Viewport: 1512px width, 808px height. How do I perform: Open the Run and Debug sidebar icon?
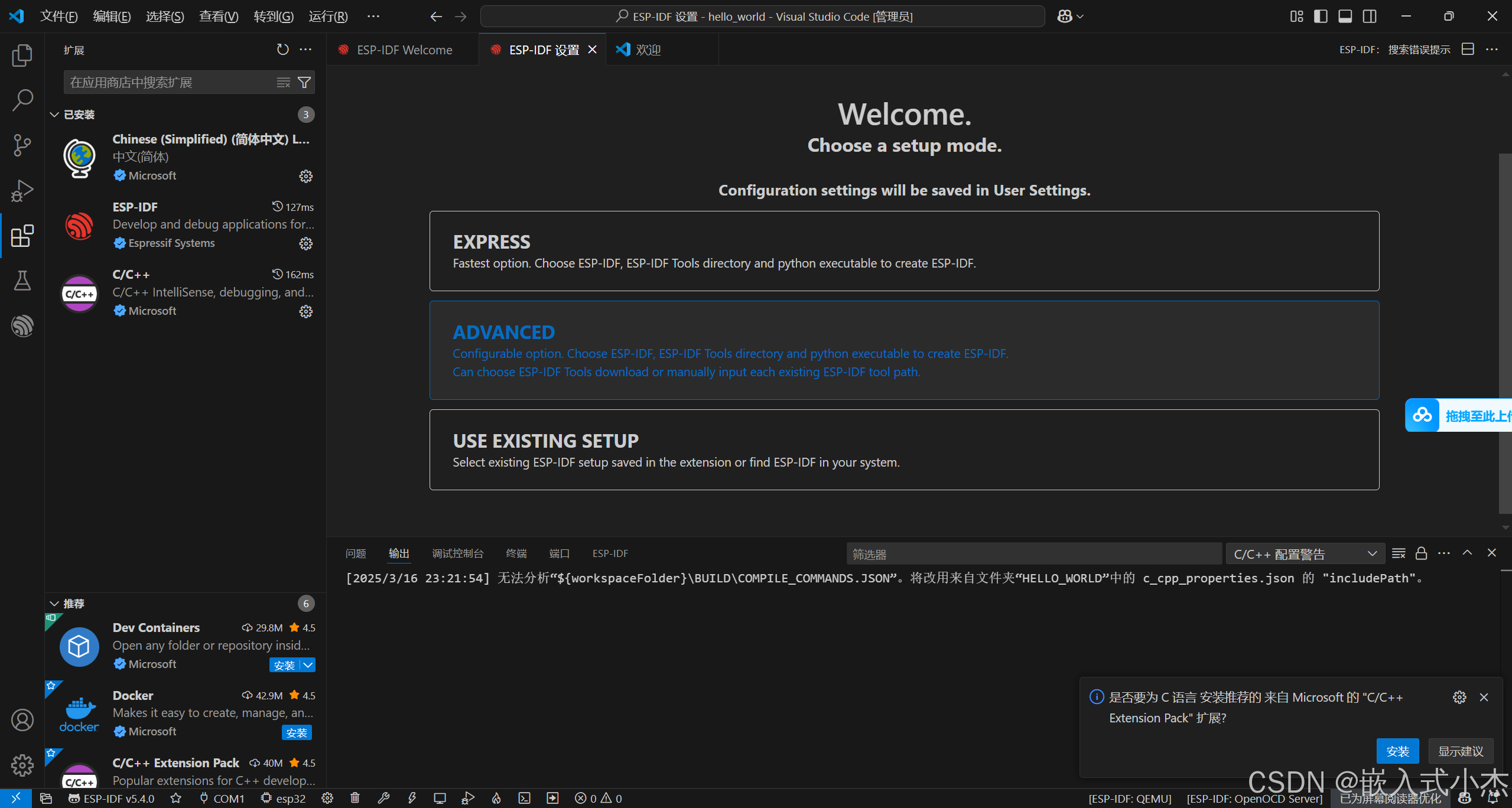click(x=22, y=190)
